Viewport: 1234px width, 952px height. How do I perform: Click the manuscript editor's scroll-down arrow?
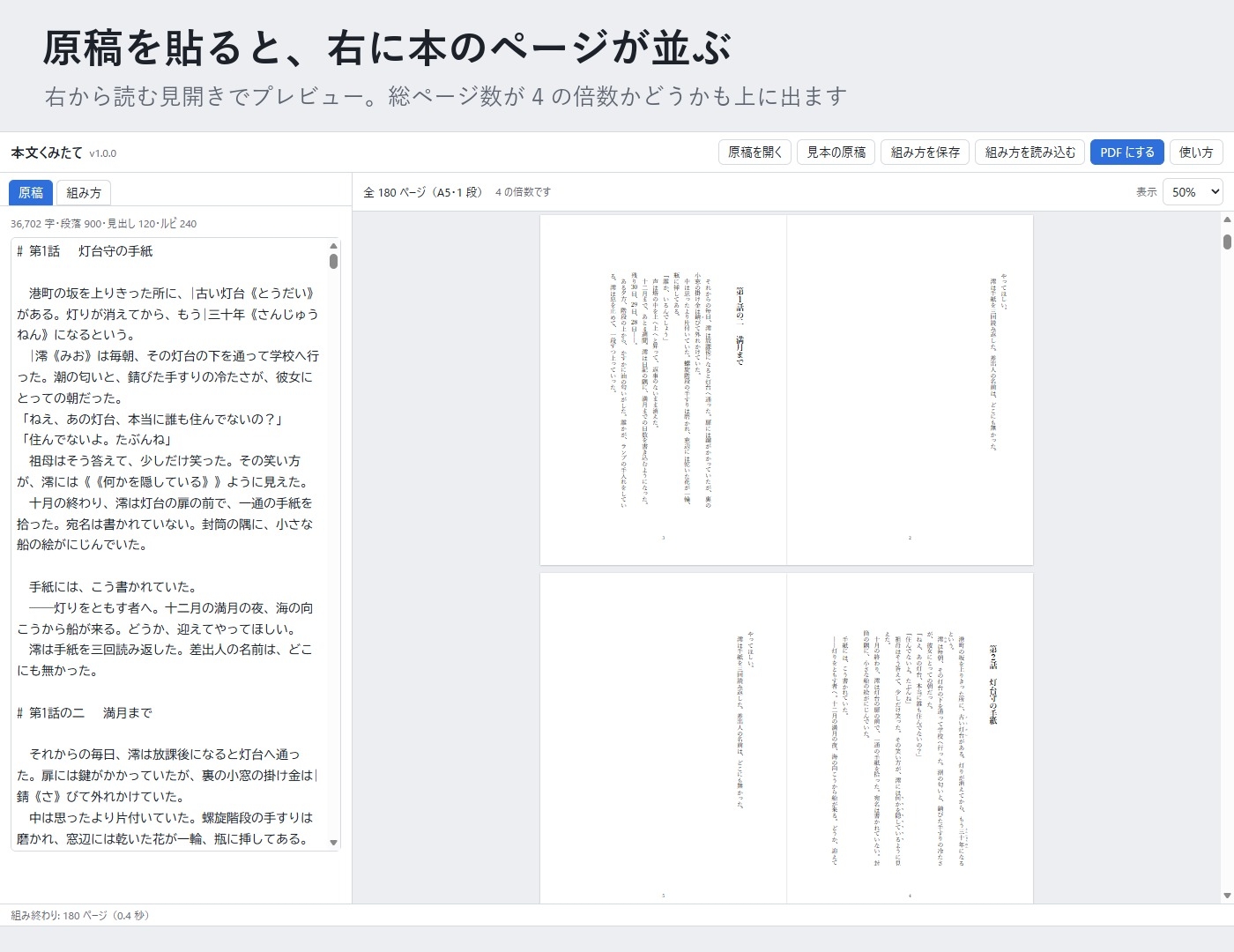[x=333, y=843]
